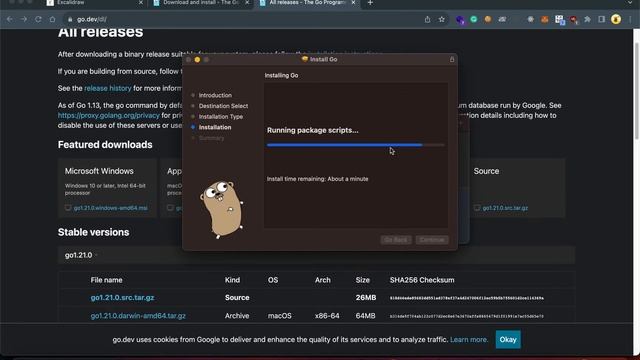Click the go.dev/dl address bar

(245, 19)
